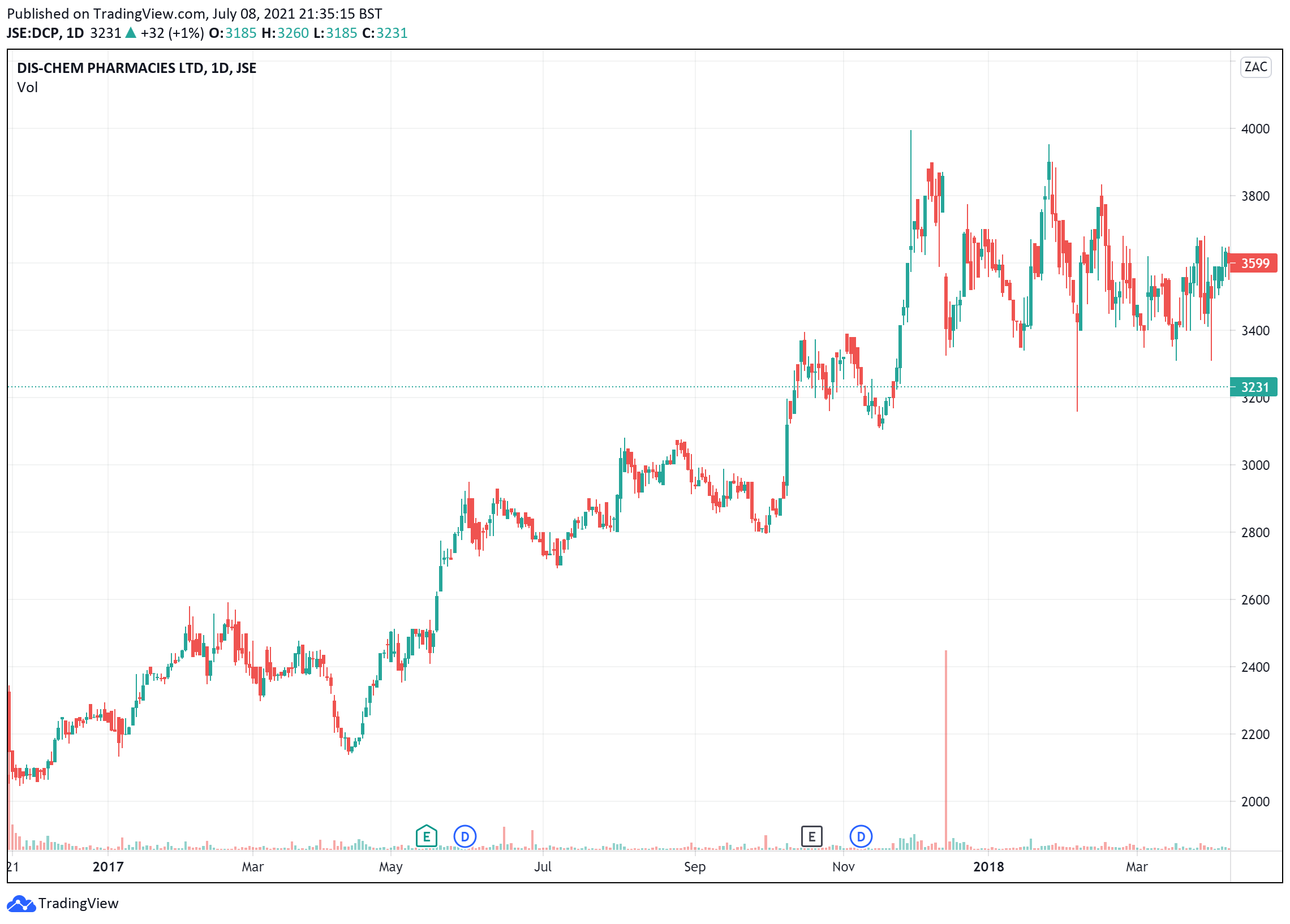1290x924 pixels.
Task: Click the Sep label on time axis
Action: pyautogui.click(x=694, y=867)
